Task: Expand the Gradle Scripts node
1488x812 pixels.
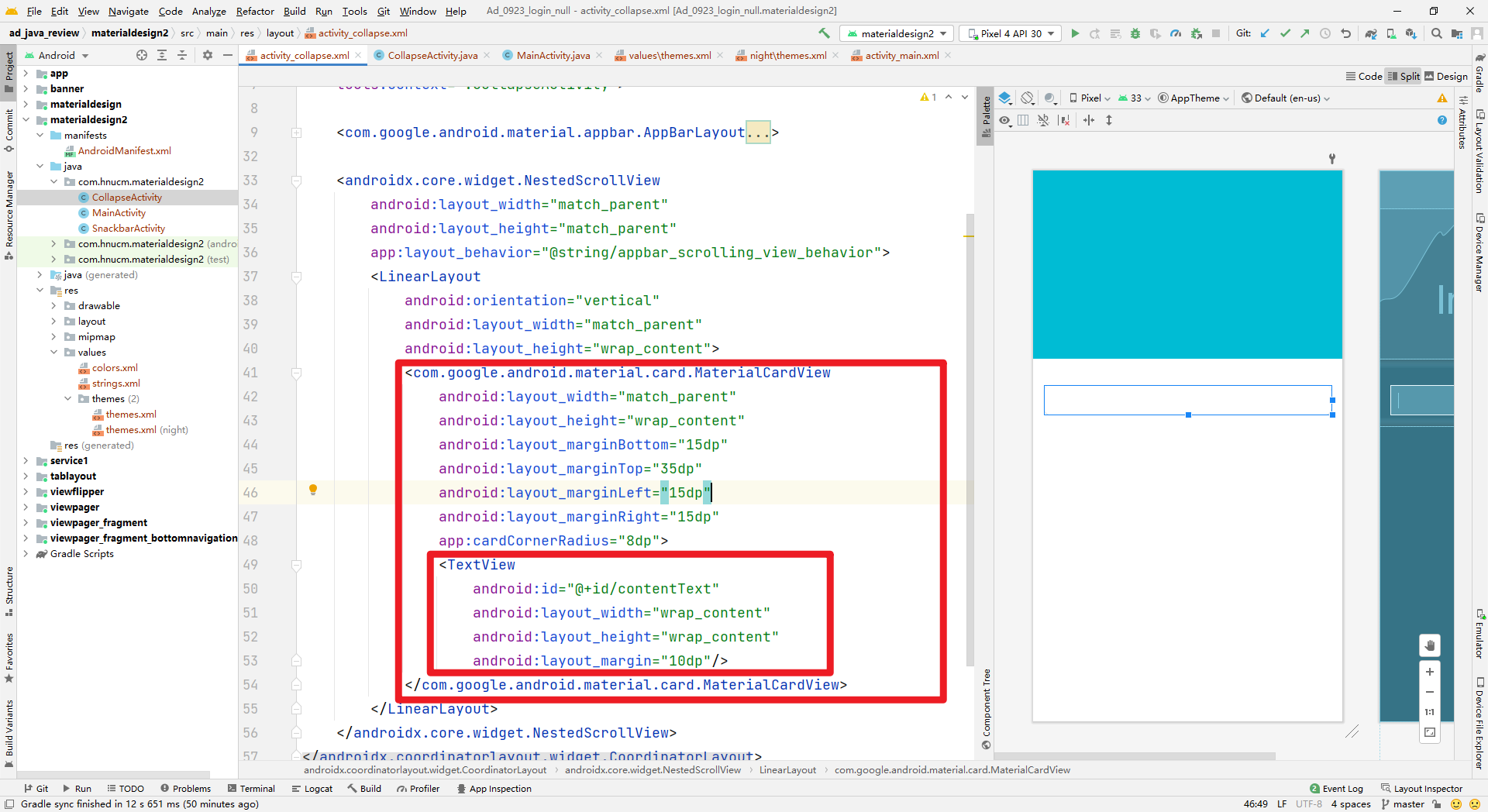Action: [x=26, y=554]
